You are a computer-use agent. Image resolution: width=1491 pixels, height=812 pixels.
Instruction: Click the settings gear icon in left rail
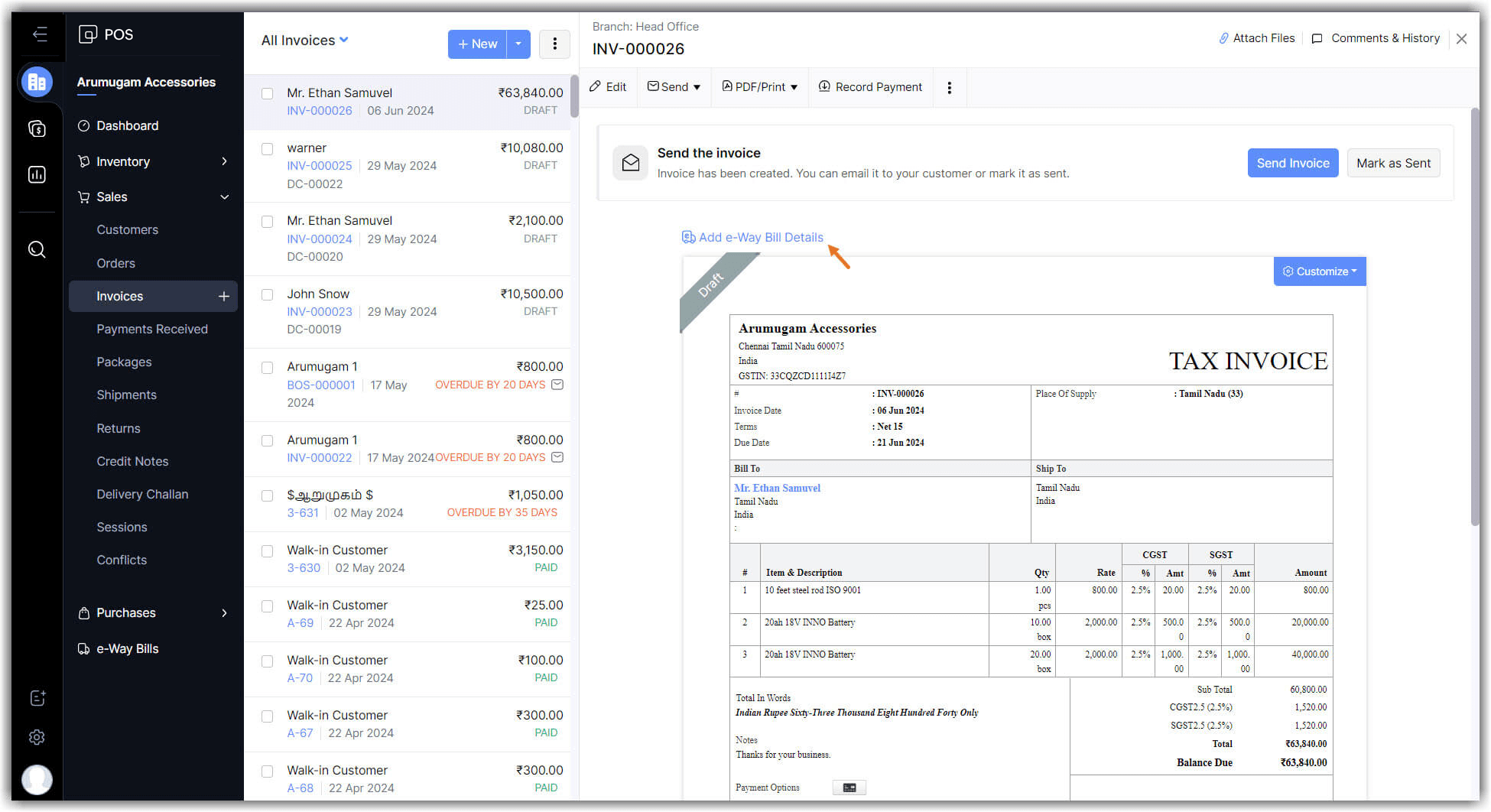click(37, 737)
